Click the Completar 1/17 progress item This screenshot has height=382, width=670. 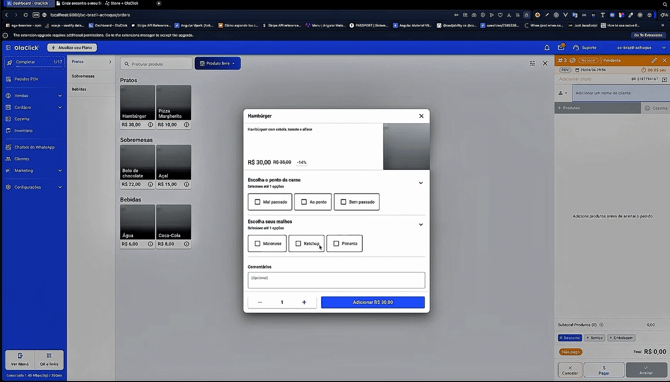(34, 62)
